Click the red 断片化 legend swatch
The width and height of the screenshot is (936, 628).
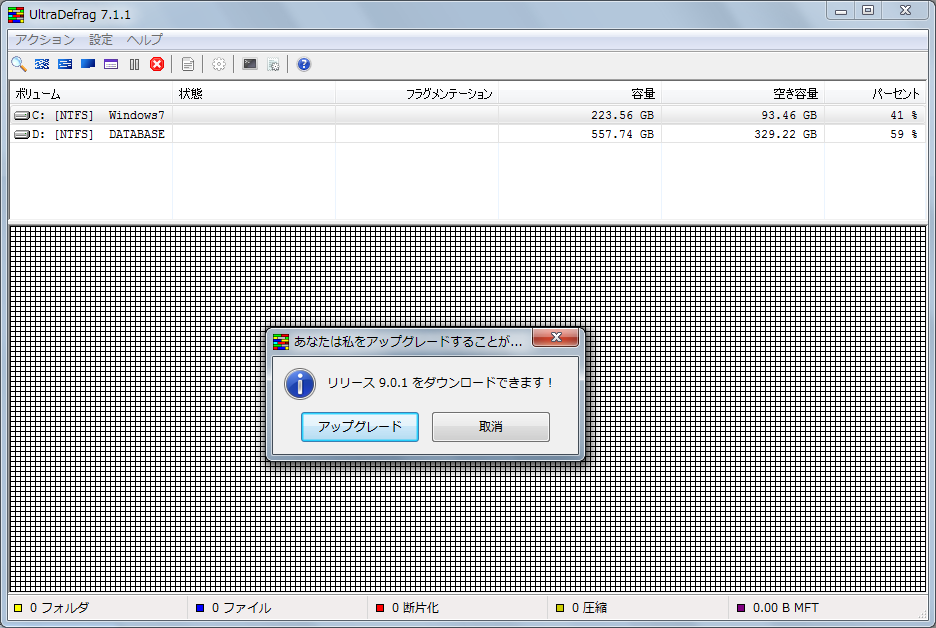(380, 608)
